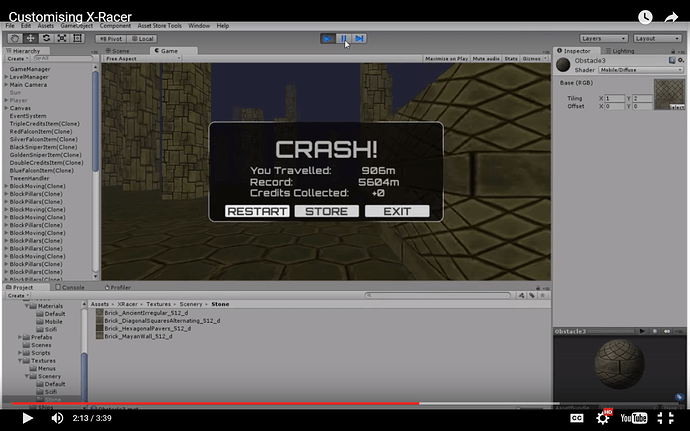Image resolution: width=690 pixels, height=431 pixels.
Task: Play the YouTube video
Action: (x=27, y=418)
